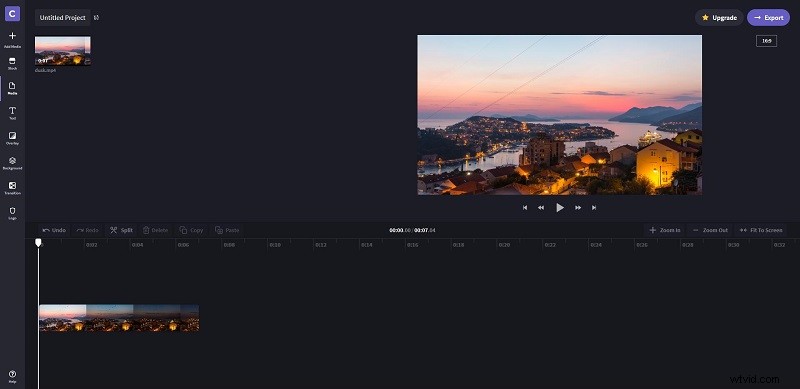Image resolution: width=800 pixels, height=389 pixels.
Task: Open the 16:9 aspect ratio selector
Action: 766,41
